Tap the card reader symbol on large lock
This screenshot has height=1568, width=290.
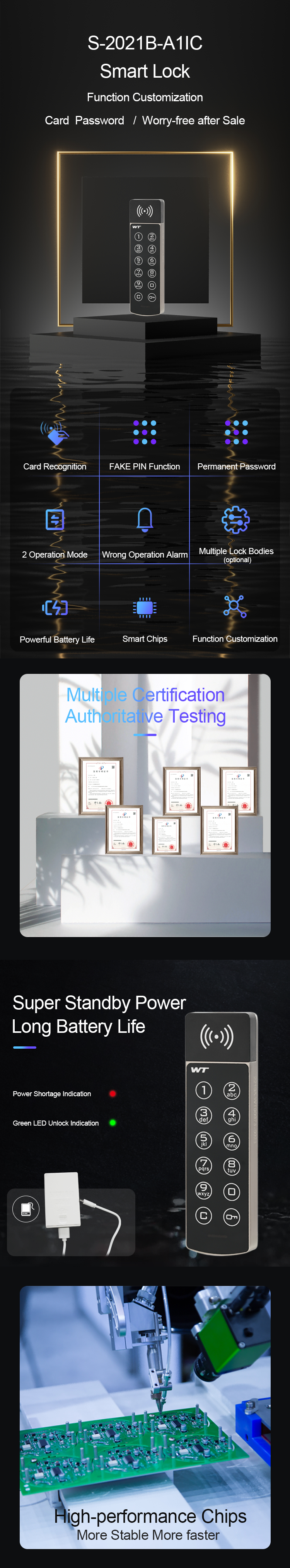click(216, 1036)
